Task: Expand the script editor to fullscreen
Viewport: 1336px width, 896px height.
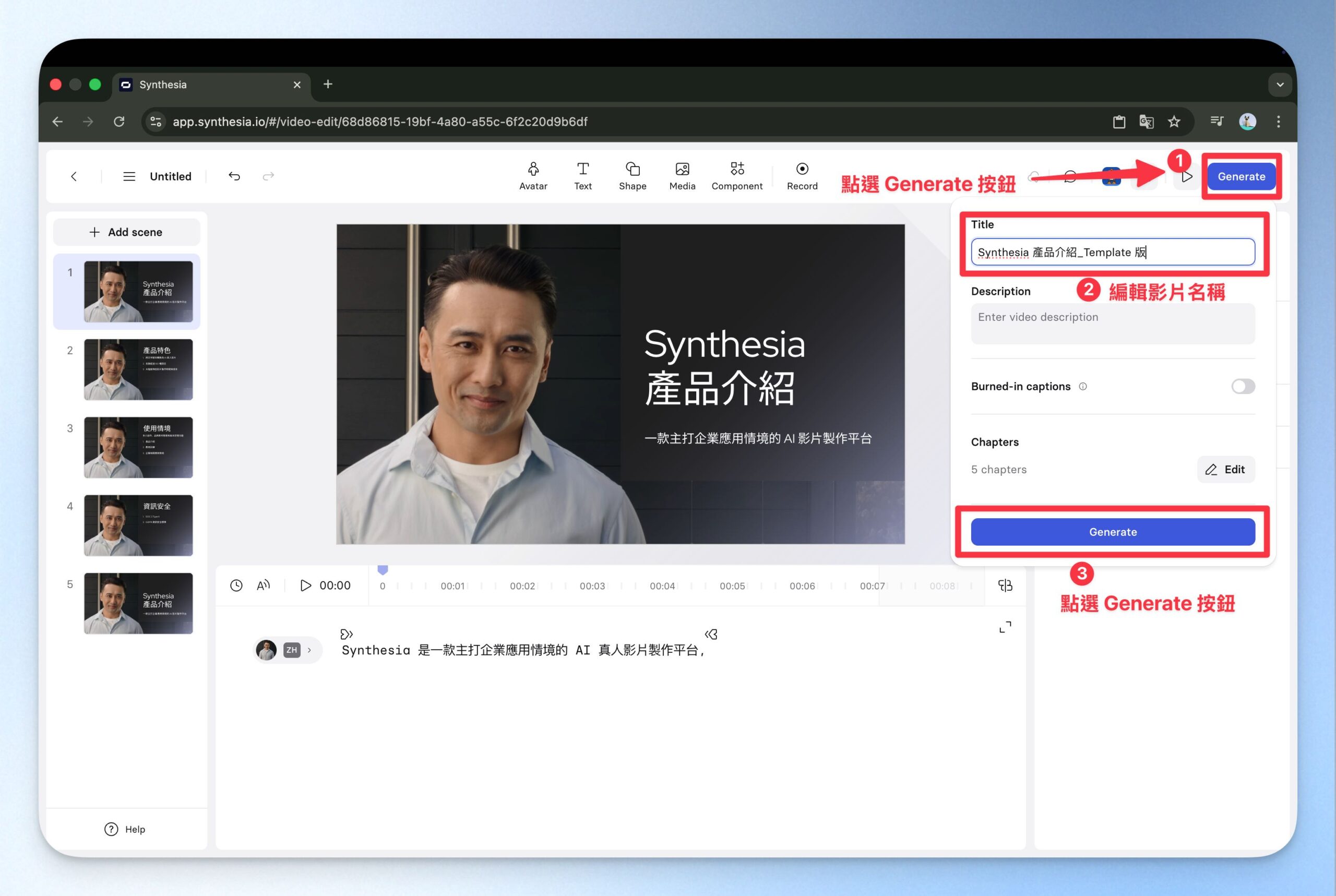Action: [x=1005, y=627]
